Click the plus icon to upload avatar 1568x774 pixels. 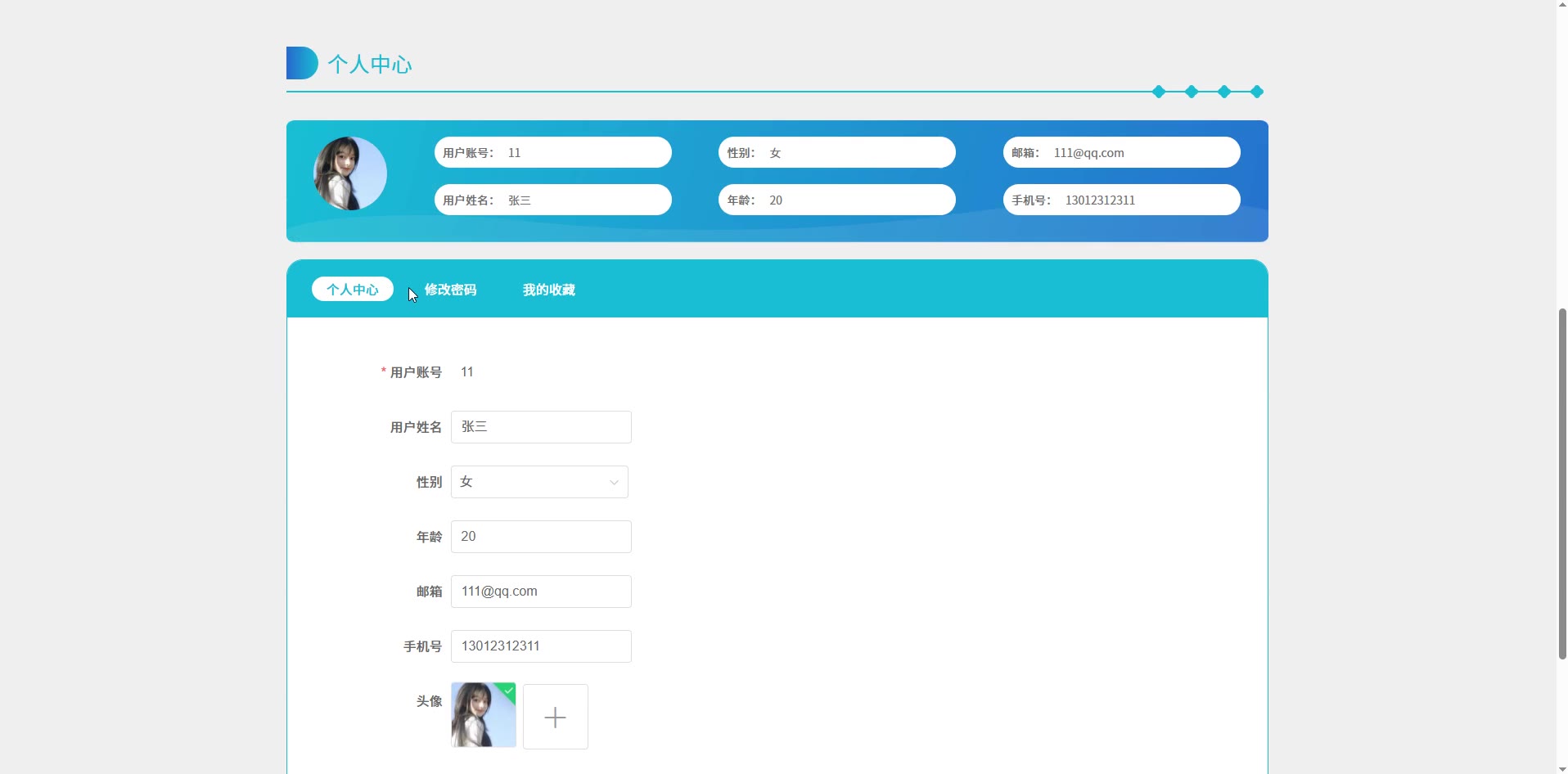click(x=555, y=717)
